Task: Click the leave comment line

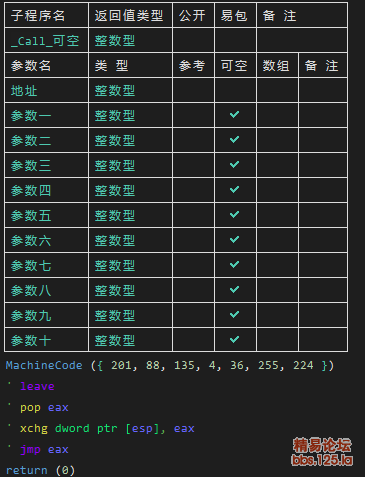Action: (37, 386)
